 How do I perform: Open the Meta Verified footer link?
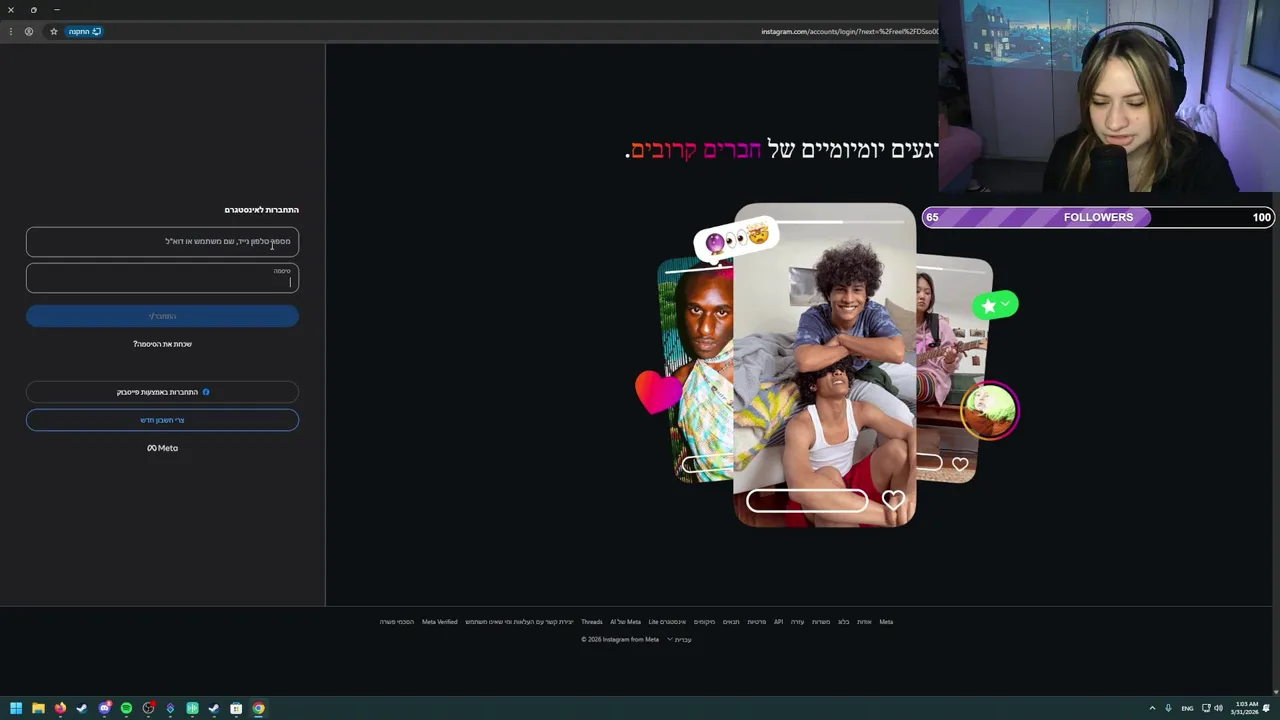(x=439, y=622)
